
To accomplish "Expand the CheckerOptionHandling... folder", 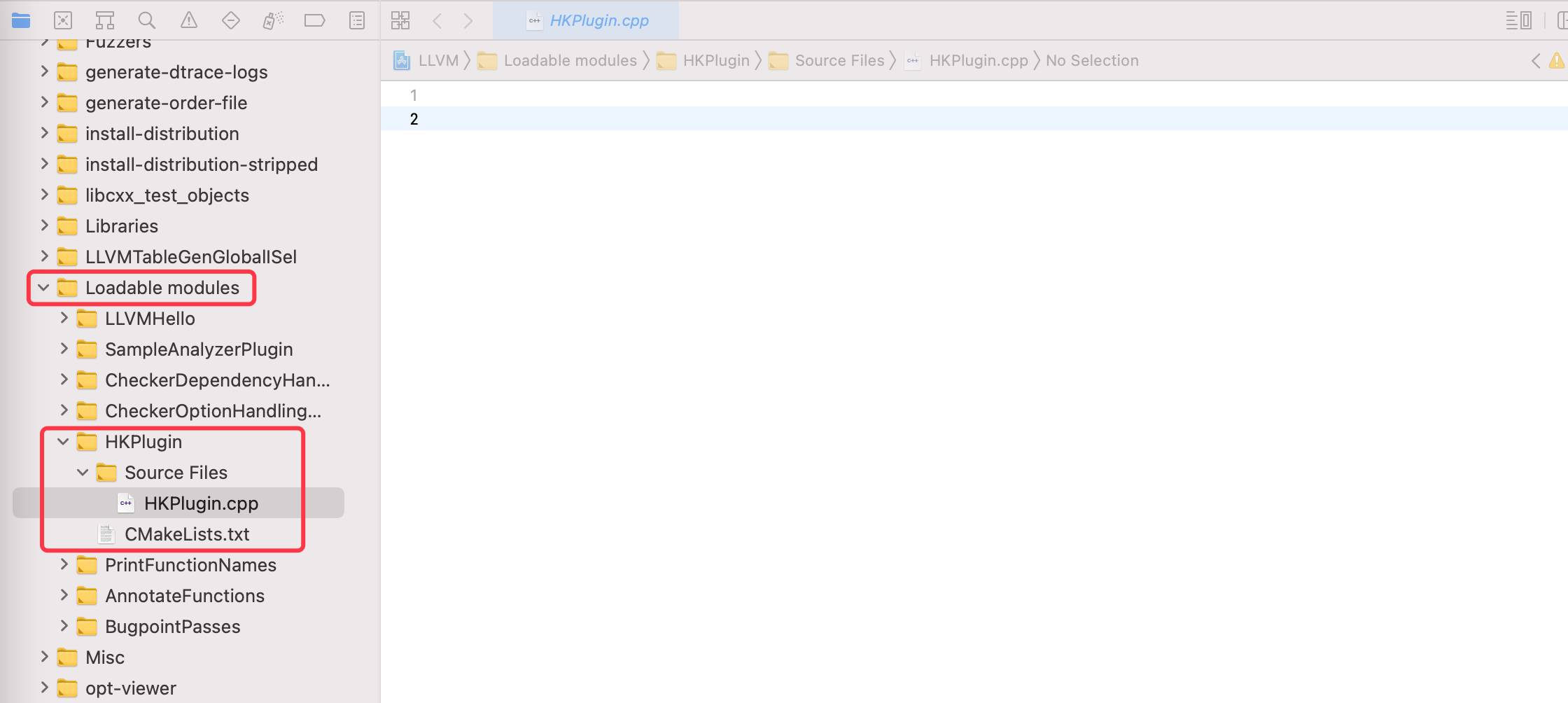I will click(x=64, y=410).
